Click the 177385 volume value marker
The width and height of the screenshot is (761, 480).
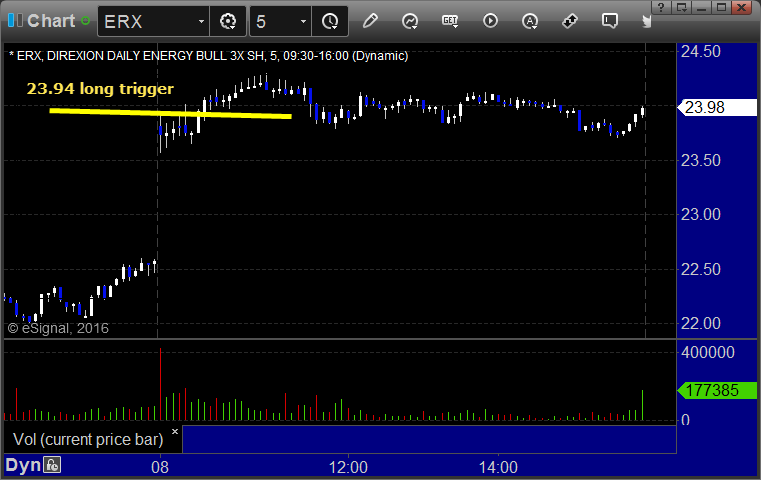tap(717, 390)
